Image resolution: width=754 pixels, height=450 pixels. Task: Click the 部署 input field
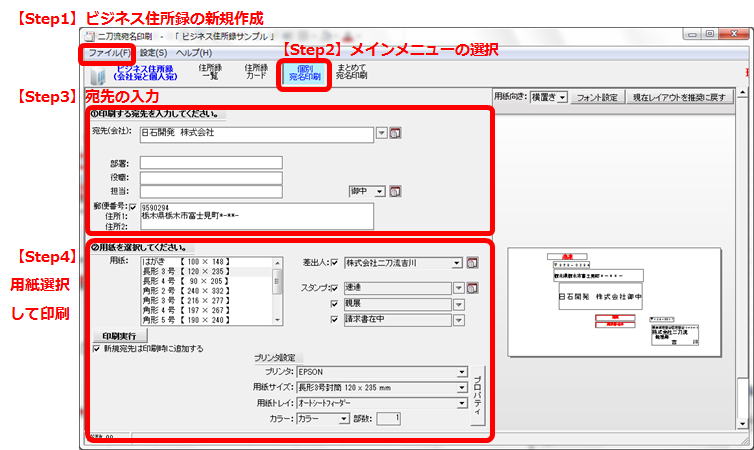click(x=211, y=163)
